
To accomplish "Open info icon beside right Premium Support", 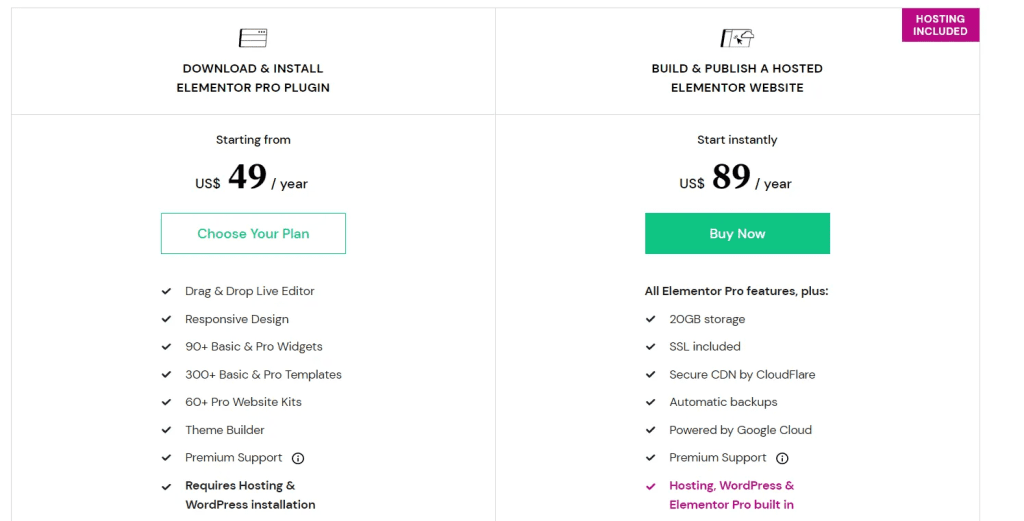I will [x=782, y=458].
